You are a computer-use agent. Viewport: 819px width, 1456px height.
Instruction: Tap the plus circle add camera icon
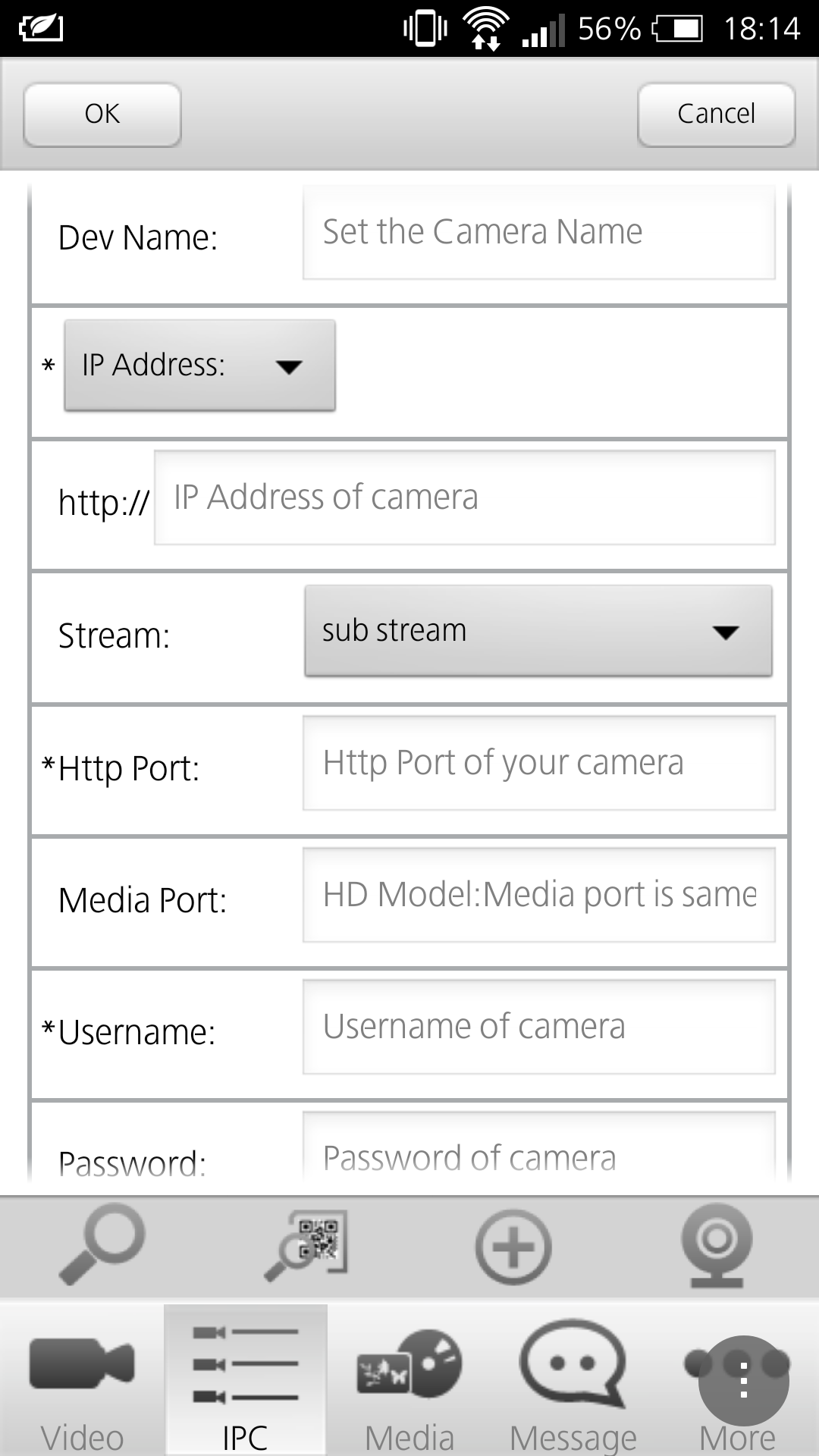[x=513, y=1247]
